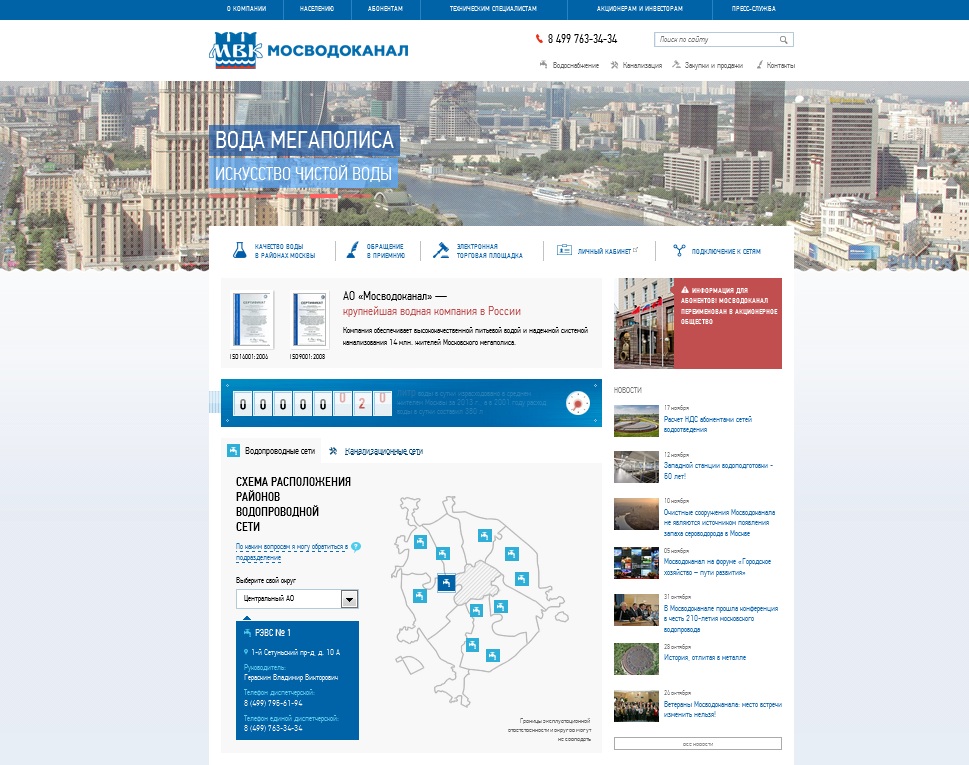The height and width of the screenshot is (765, 969).
Task: Open «По каким вопросам я могу обратиться» link
Action: [x=291, y=552]
